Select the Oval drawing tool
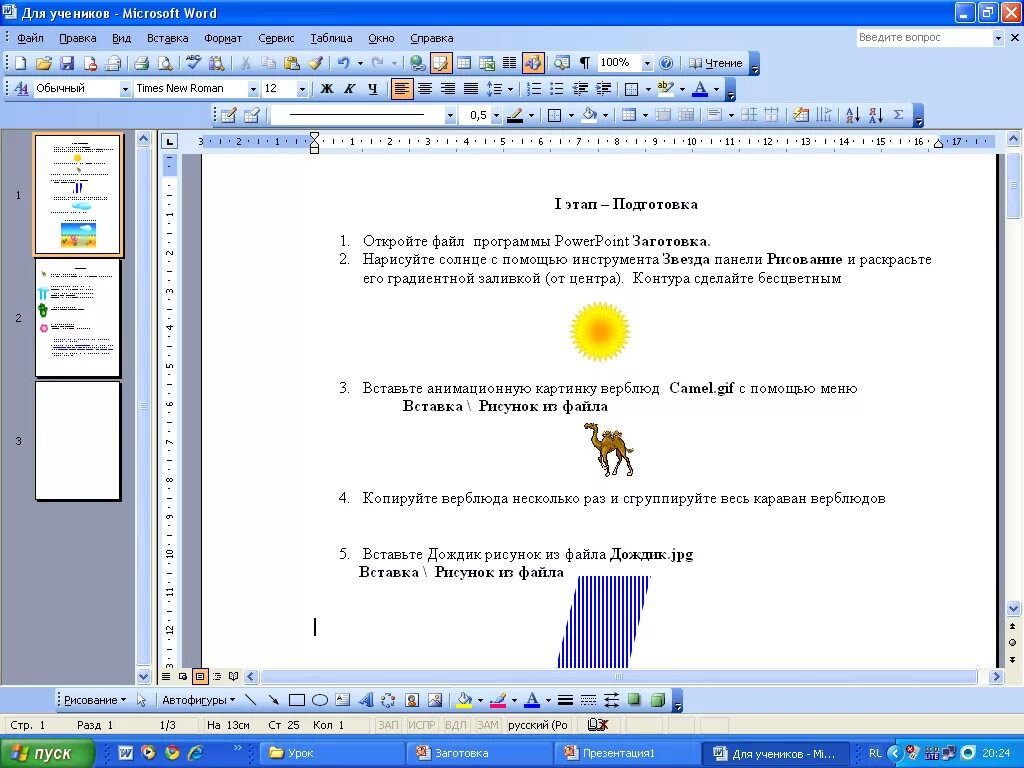This screenshot has width=1024, height=768. pyautogui.click(x=319, y=700)
